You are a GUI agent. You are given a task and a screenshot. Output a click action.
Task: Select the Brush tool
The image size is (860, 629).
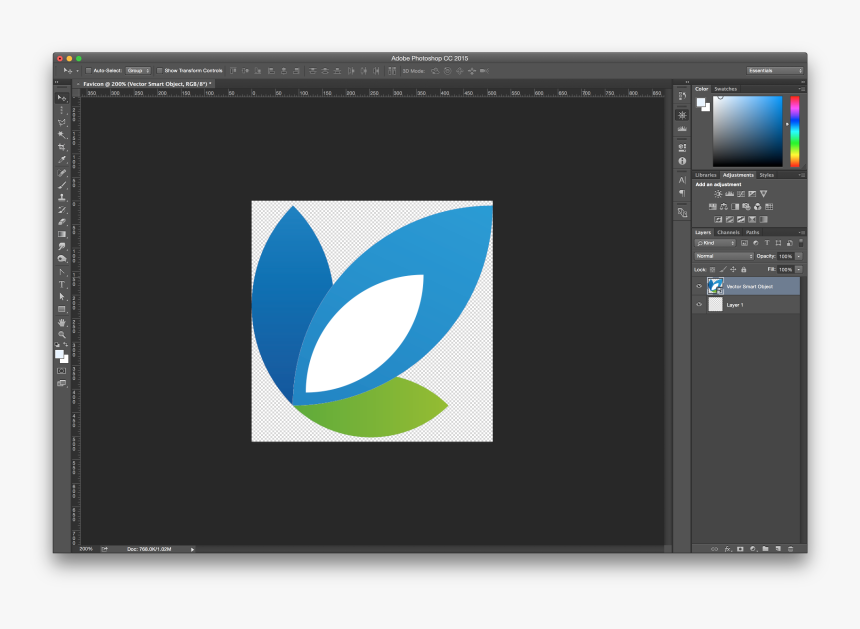coord(62,185)
